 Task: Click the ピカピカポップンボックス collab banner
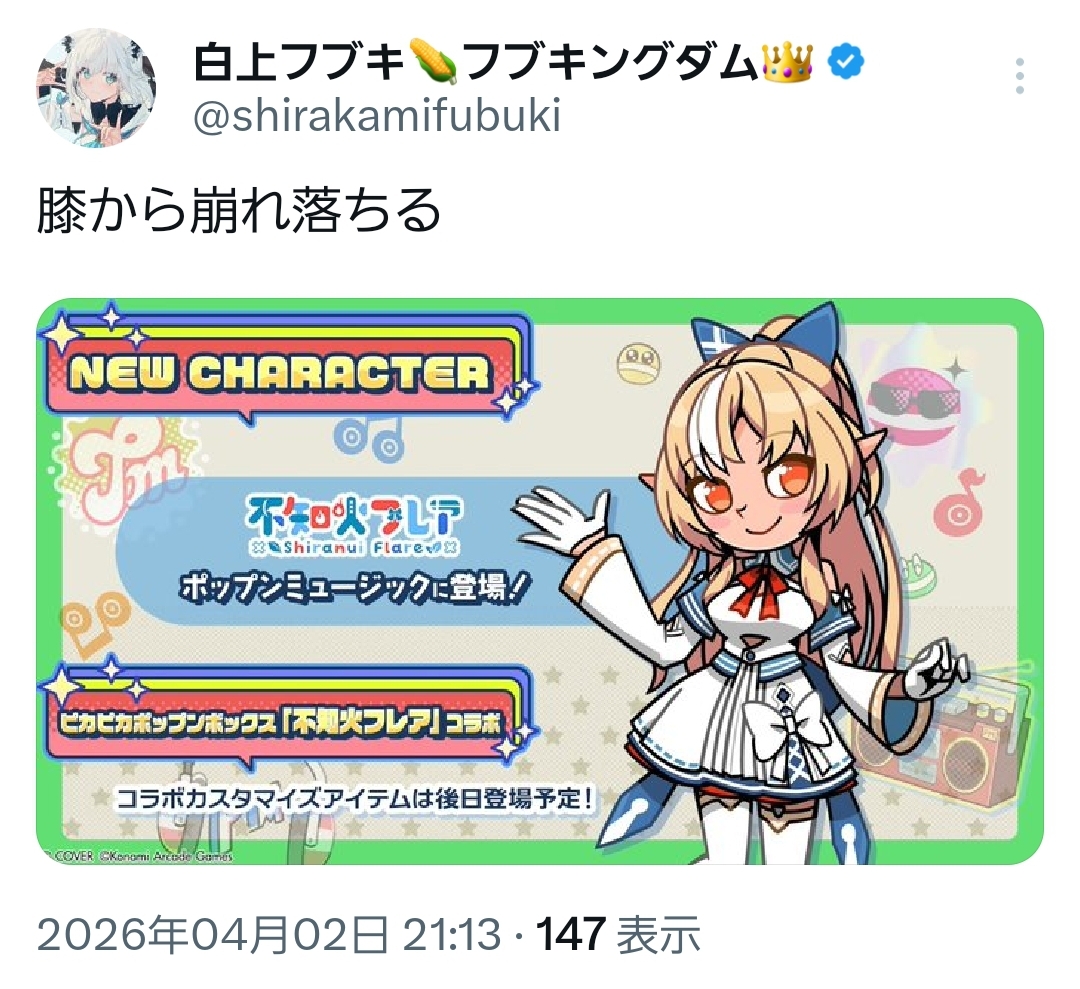(x=283, y=722)
